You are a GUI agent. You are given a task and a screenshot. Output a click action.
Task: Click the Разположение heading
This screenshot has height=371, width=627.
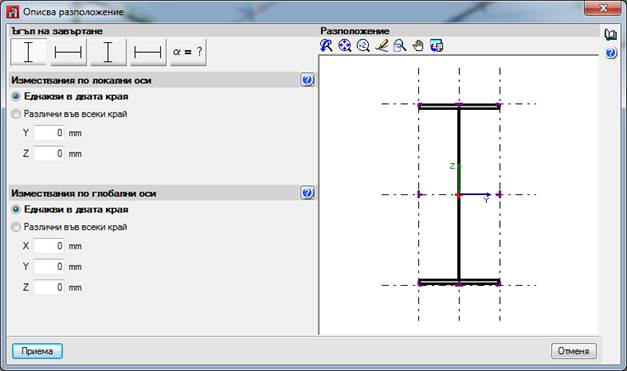click(x=355, y=31)
